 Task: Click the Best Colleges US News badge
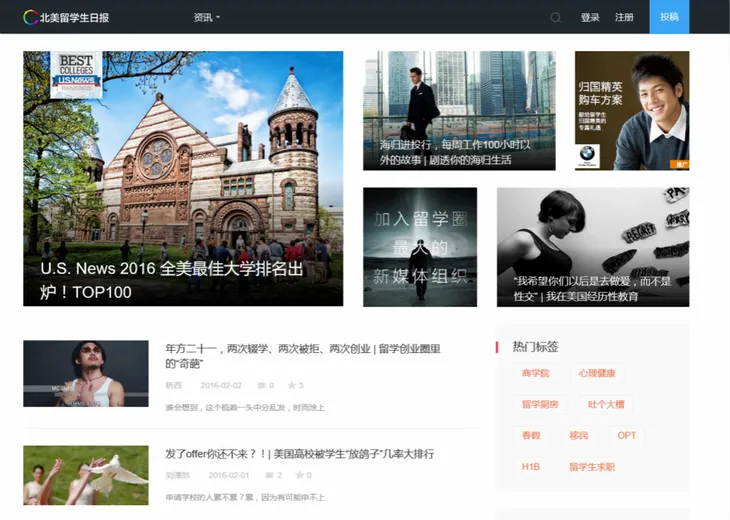click(x=76, y=74)
